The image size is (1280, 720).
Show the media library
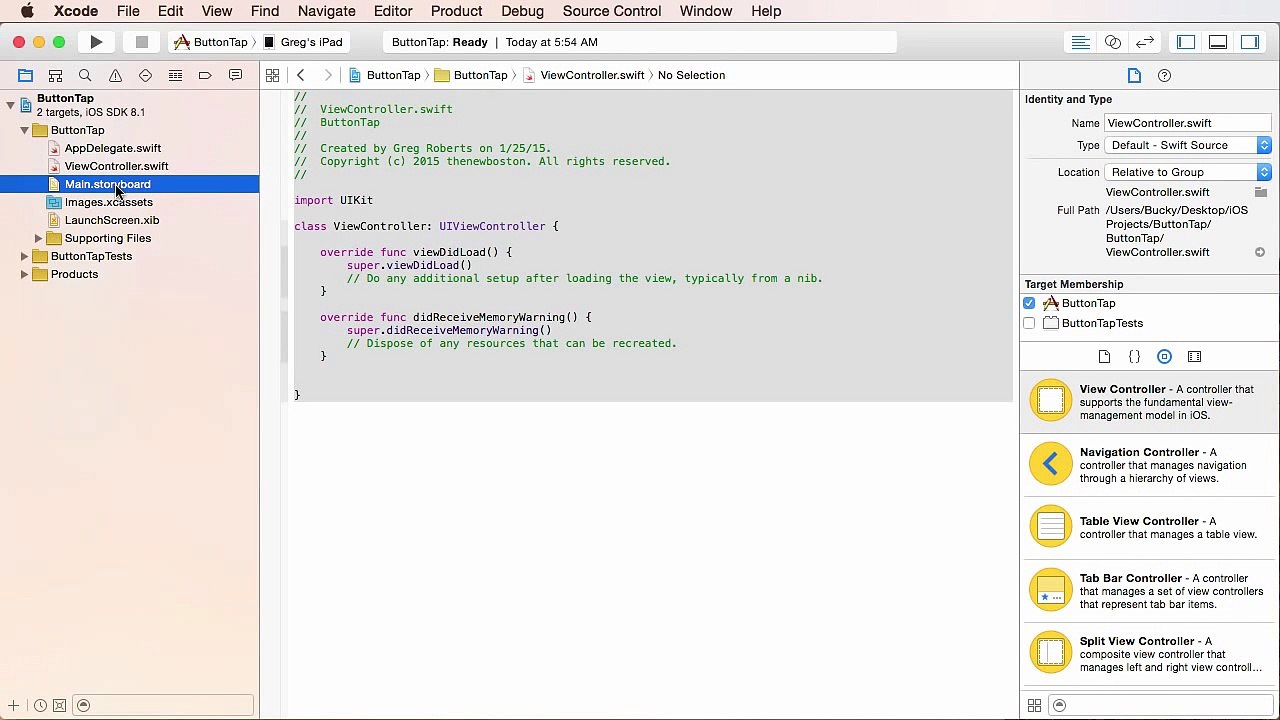[x=1194, y=356]
